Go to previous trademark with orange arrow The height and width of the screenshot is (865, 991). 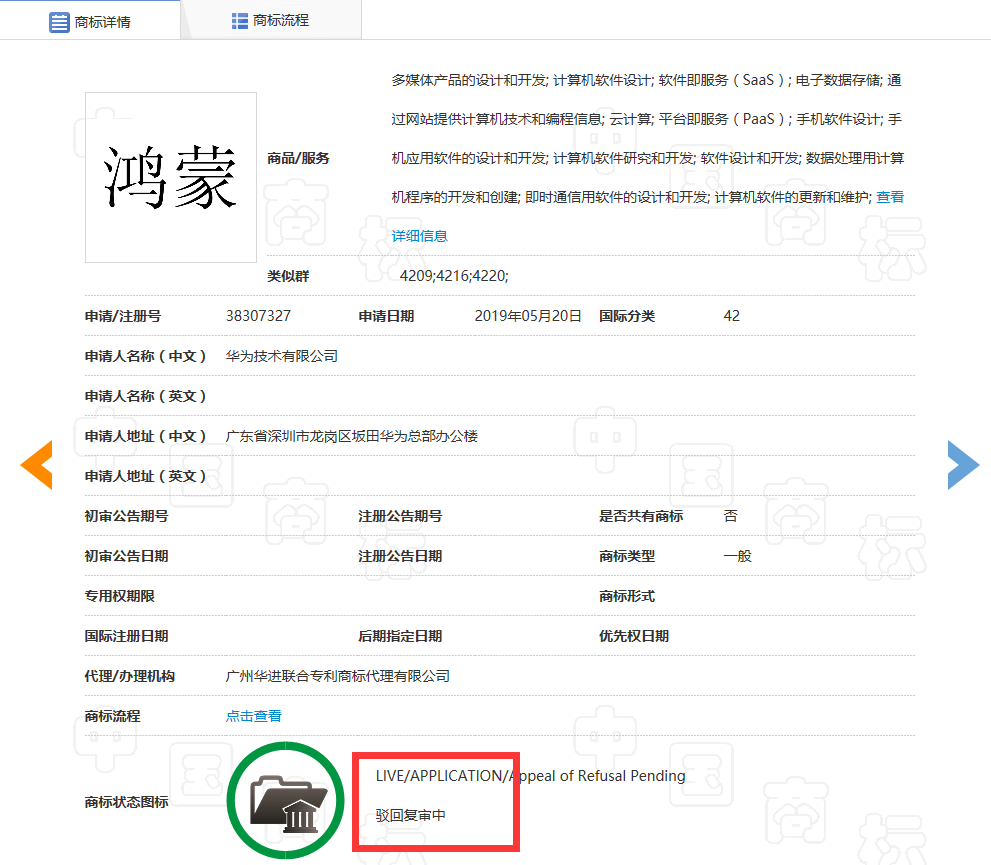coord(37,465)
